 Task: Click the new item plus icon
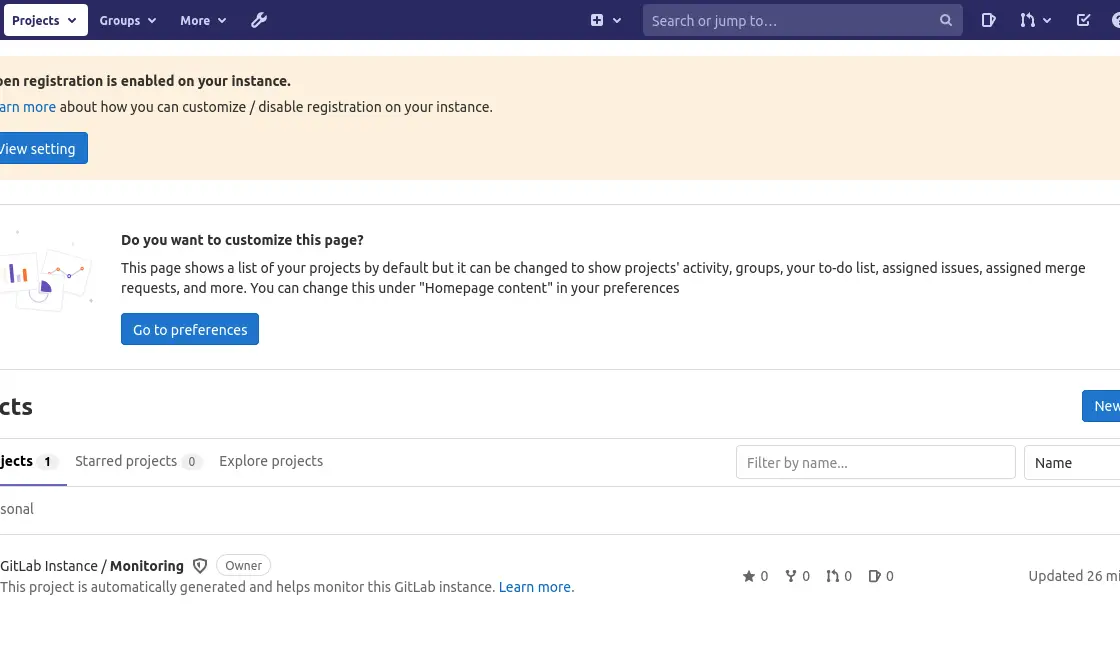tap(596, 20)
